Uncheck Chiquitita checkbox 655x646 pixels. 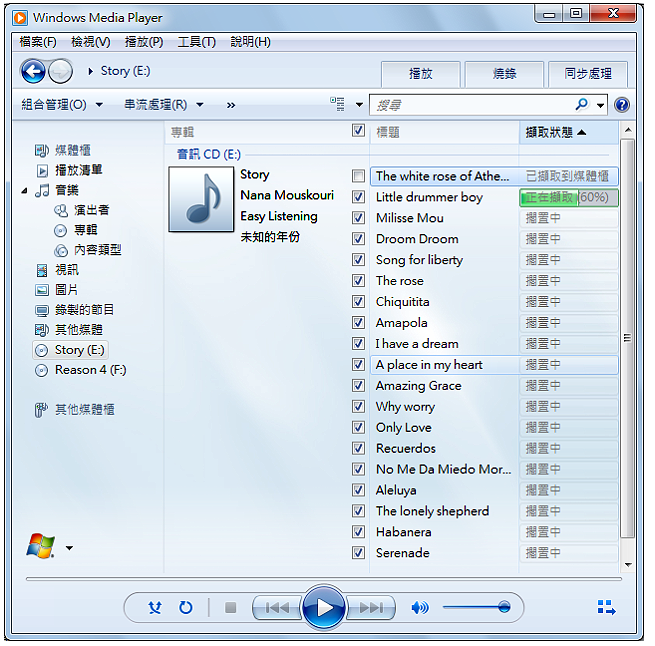point(358,301)
